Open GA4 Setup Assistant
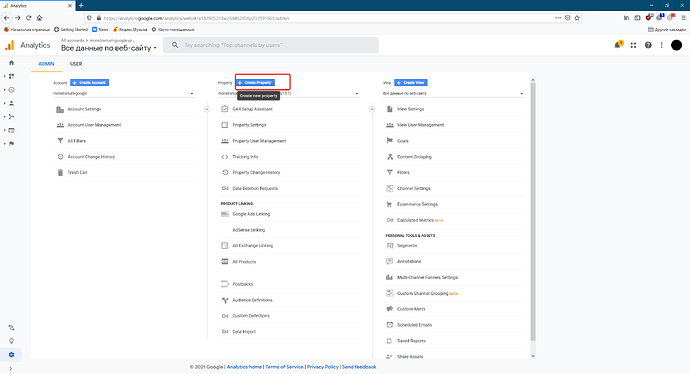This screenshot has width=690, height=374. click(x=253, y=109)
